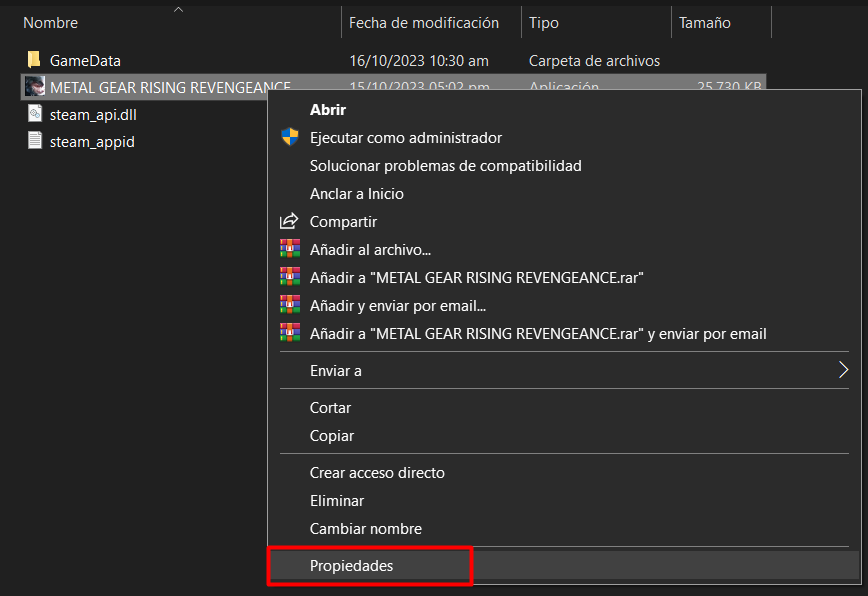Viewport: 868px width, 596px height.
Task: Click the METAL GEAR RISING REVENGEANCE application icon
Action: pos(34,87)
